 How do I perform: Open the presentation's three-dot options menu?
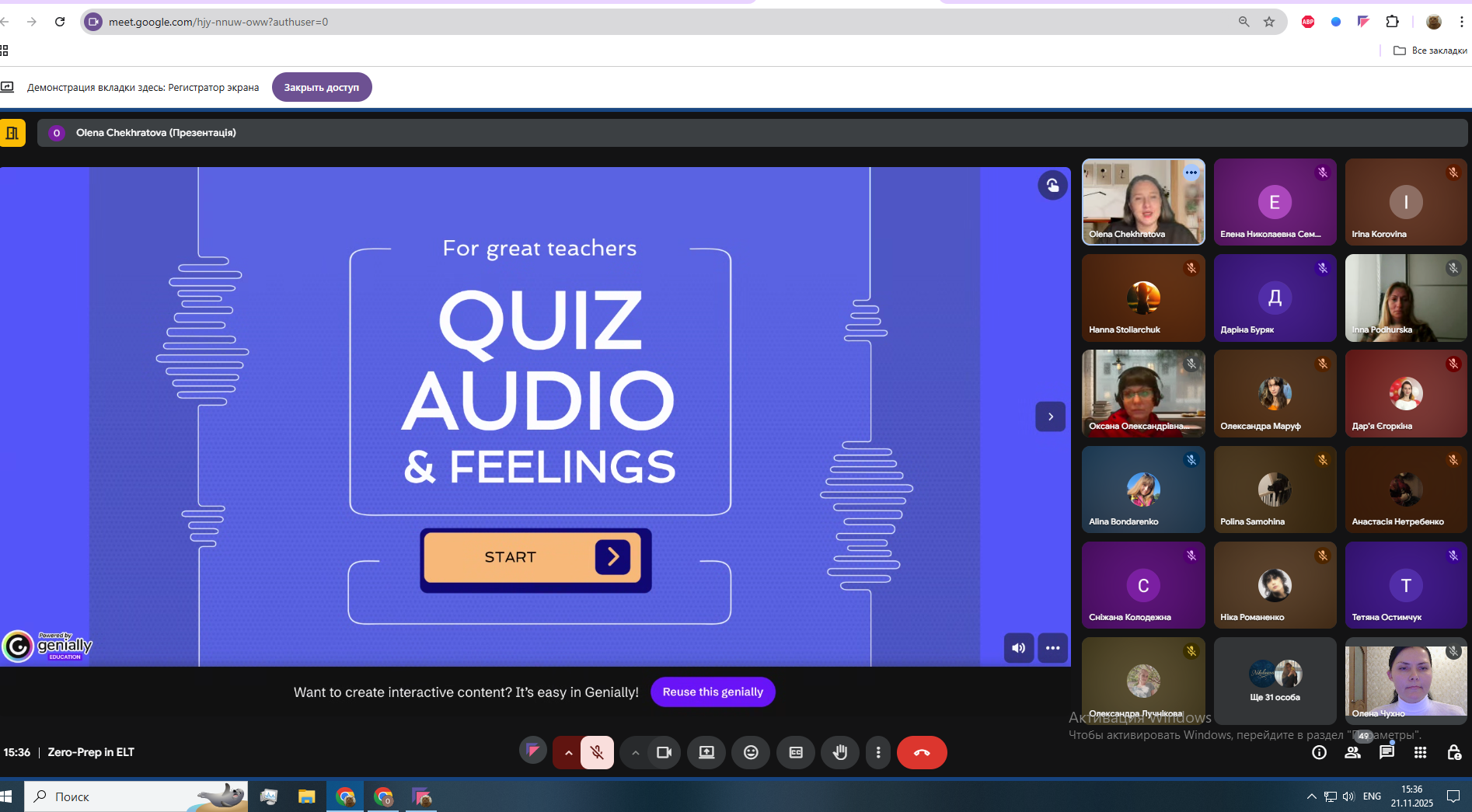click(x=1052, y=648)
